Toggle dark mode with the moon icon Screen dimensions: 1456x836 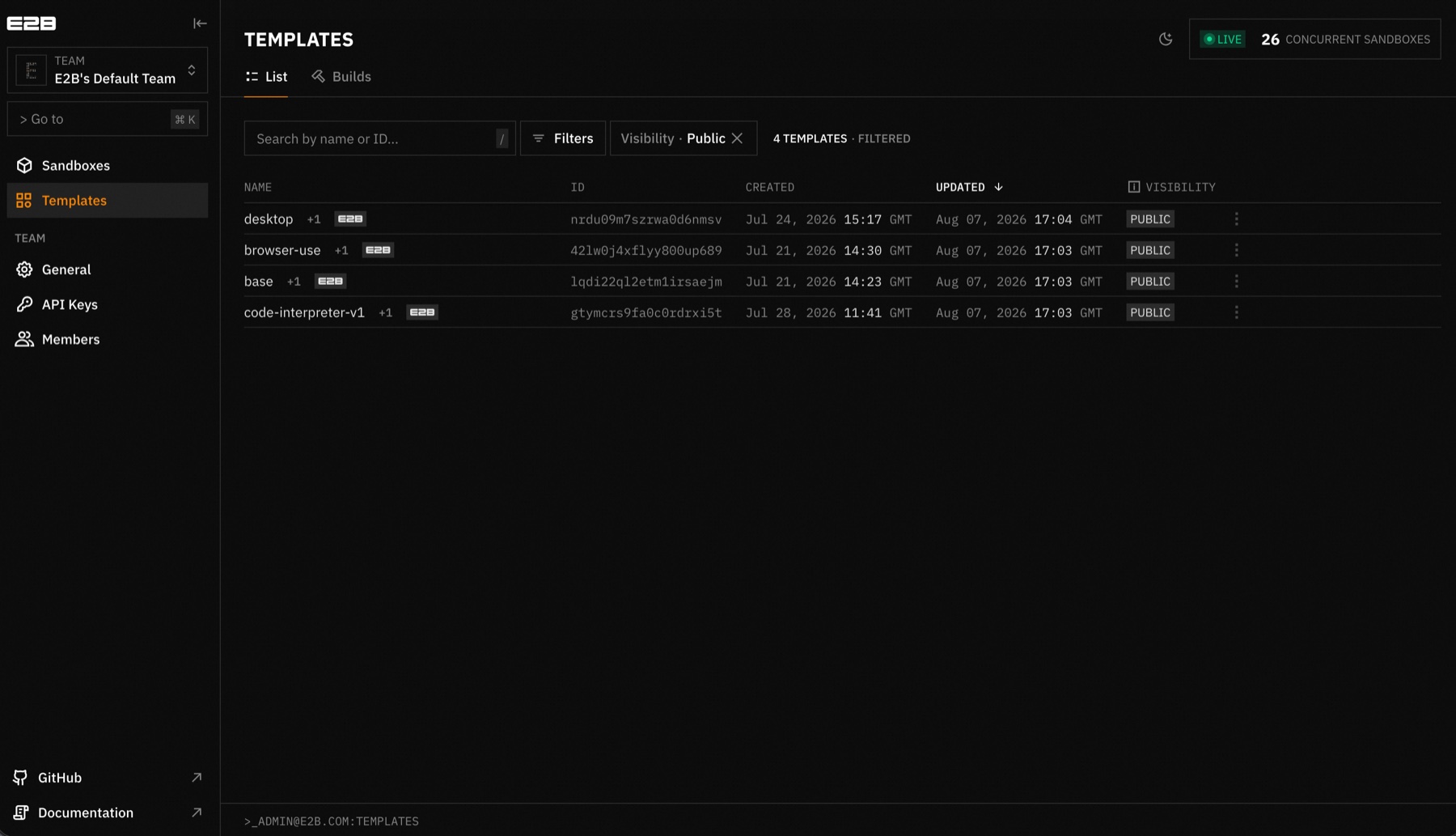click(x=1166, y=39)
